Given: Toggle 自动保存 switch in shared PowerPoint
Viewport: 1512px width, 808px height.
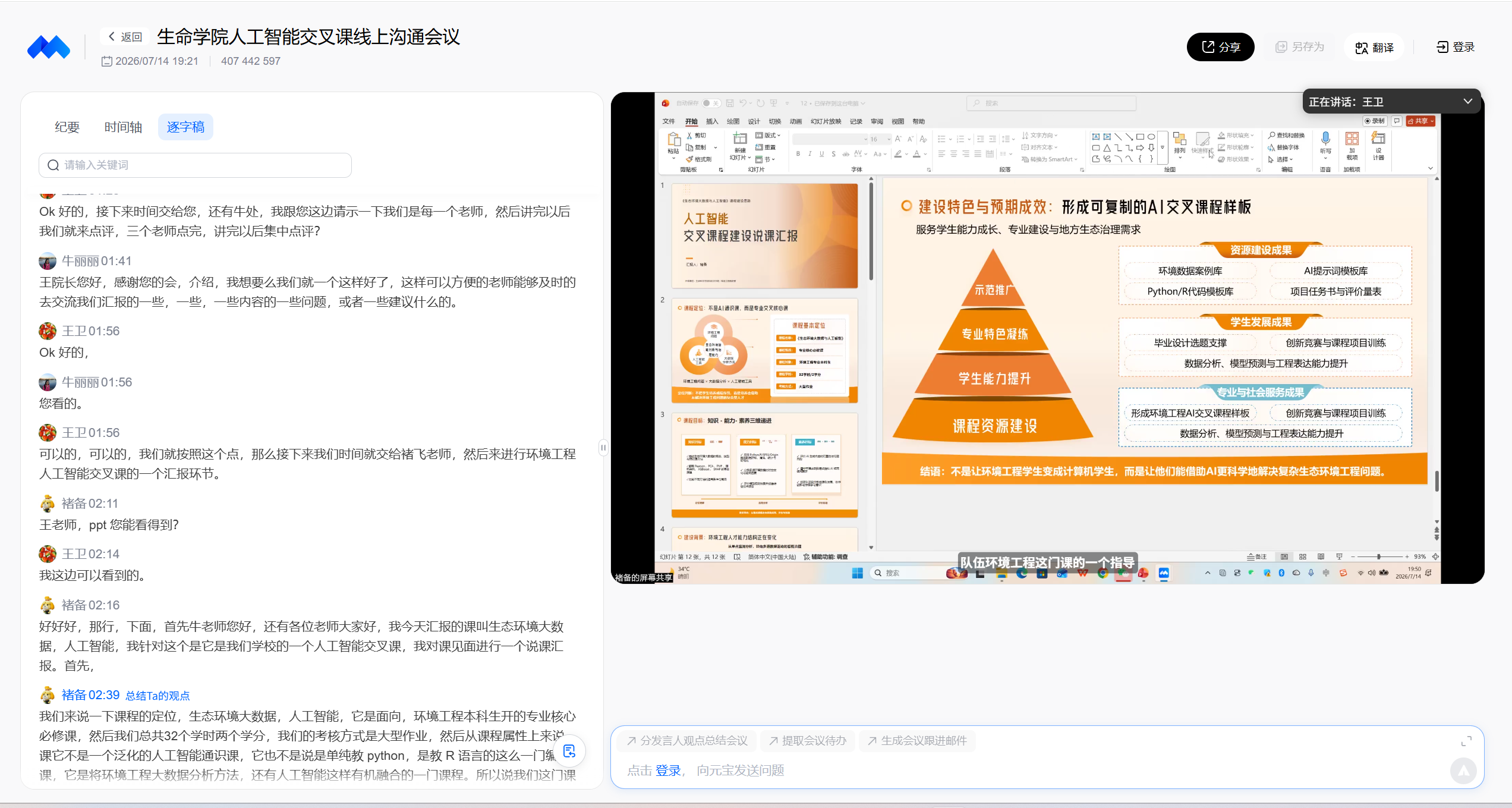Looking at the screenshot, I should point(710,103).
